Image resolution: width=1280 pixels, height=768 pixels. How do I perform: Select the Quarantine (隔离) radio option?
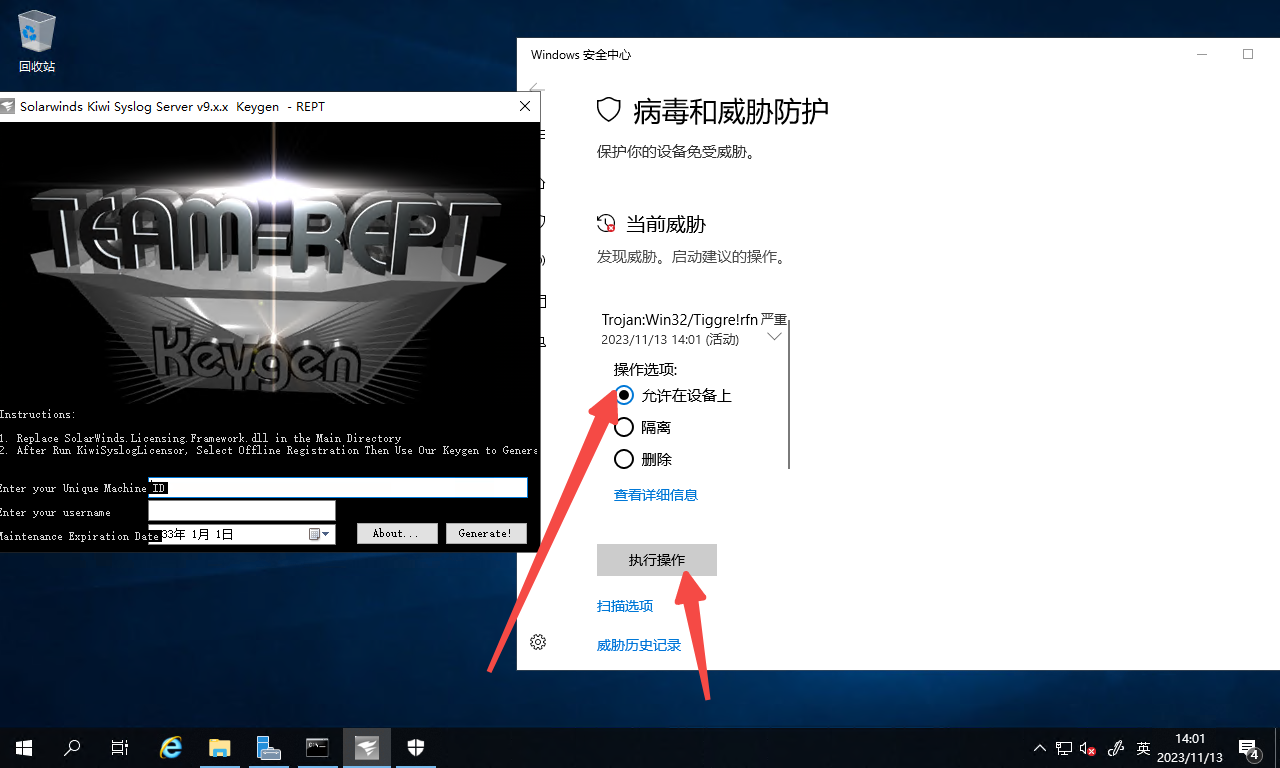[624, 427]
